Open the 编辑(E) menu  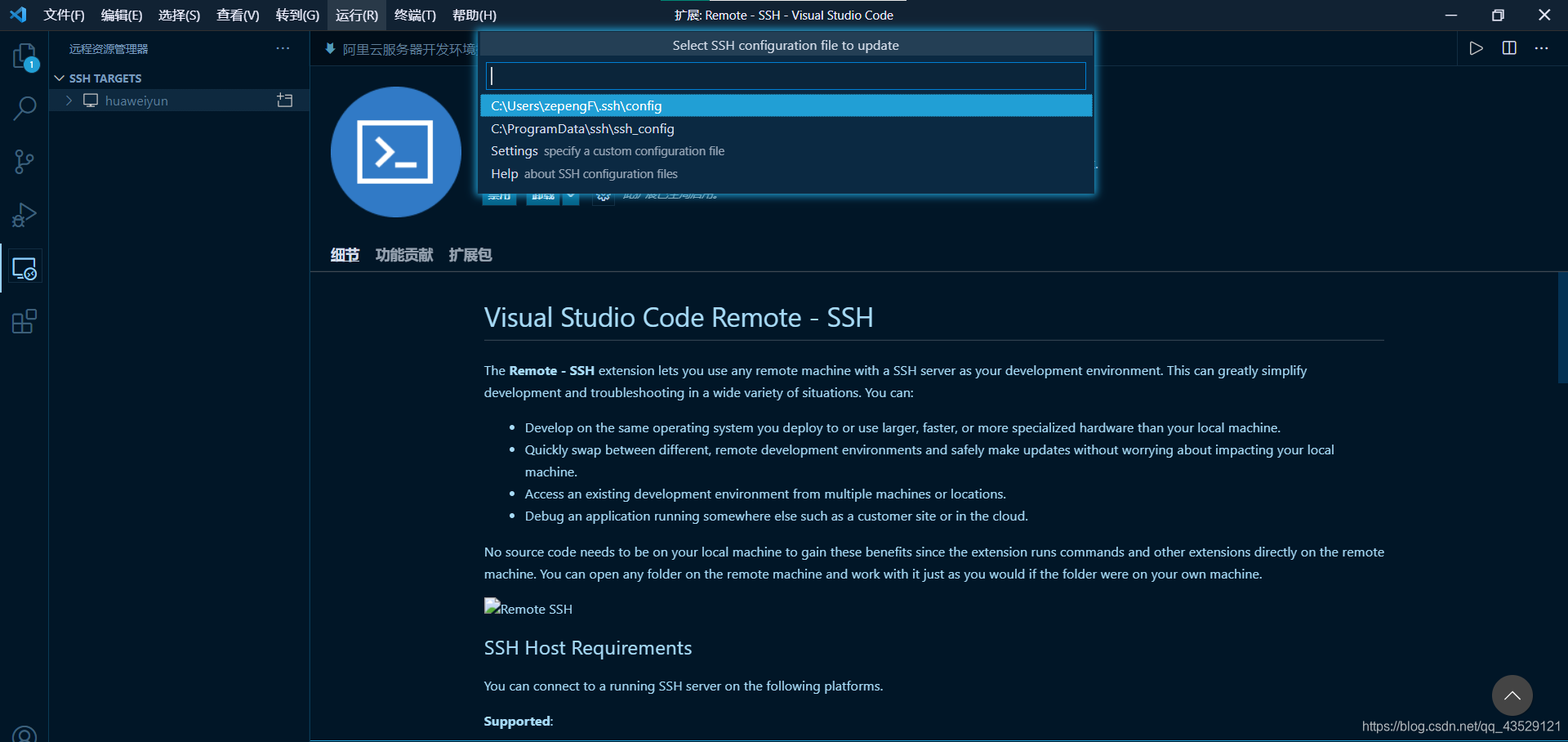click(122, 15)
